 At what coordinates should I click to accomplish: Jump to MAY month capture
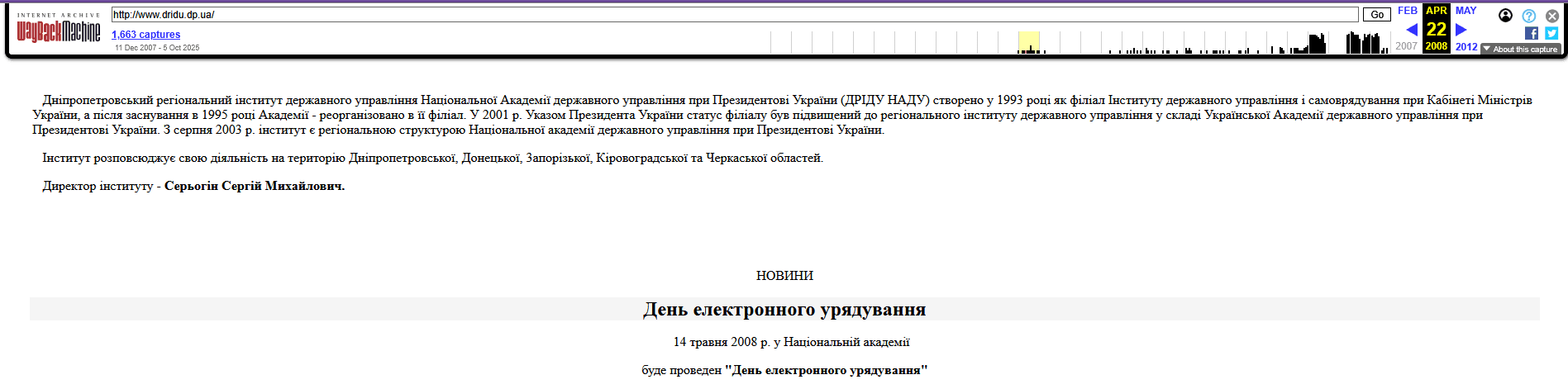pyautogui.click(x=1466, y=11)
